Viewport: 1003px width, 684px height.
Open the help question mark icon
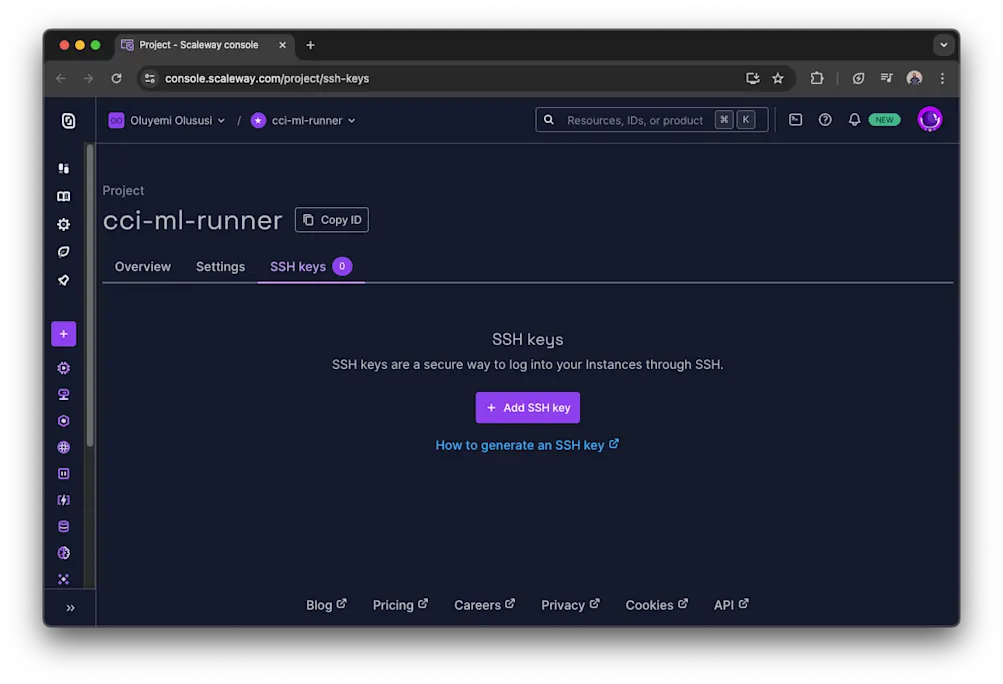coord(824,119)
